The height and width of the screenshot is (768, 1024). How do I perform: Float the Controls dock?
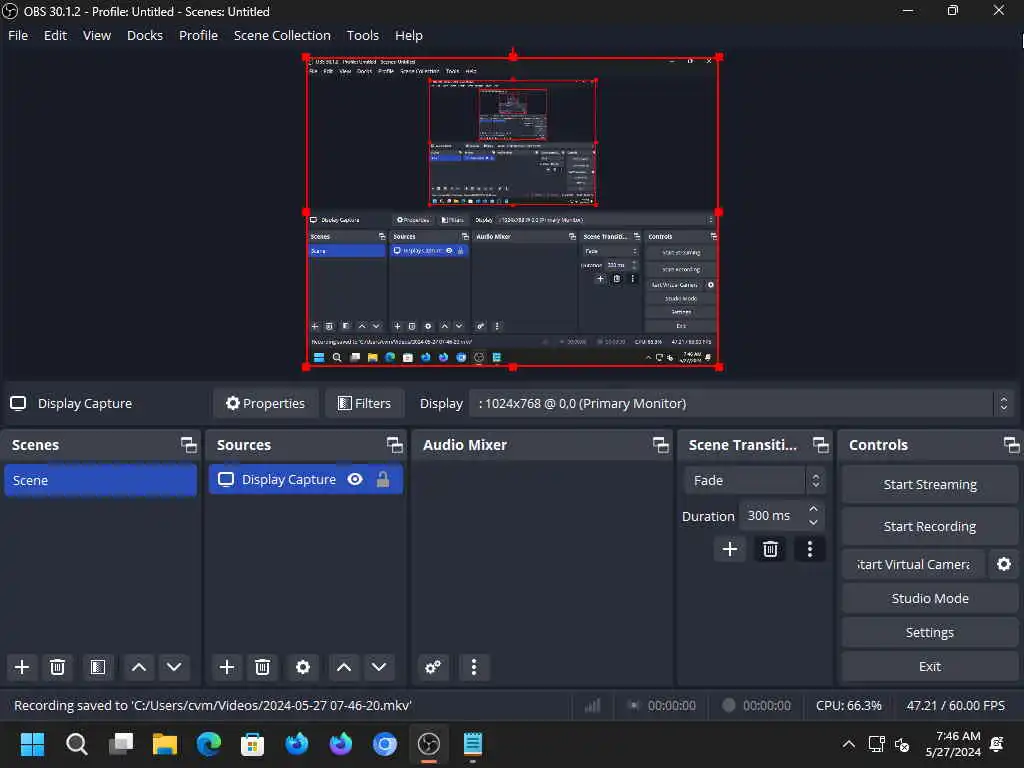tap(1012, 445)
